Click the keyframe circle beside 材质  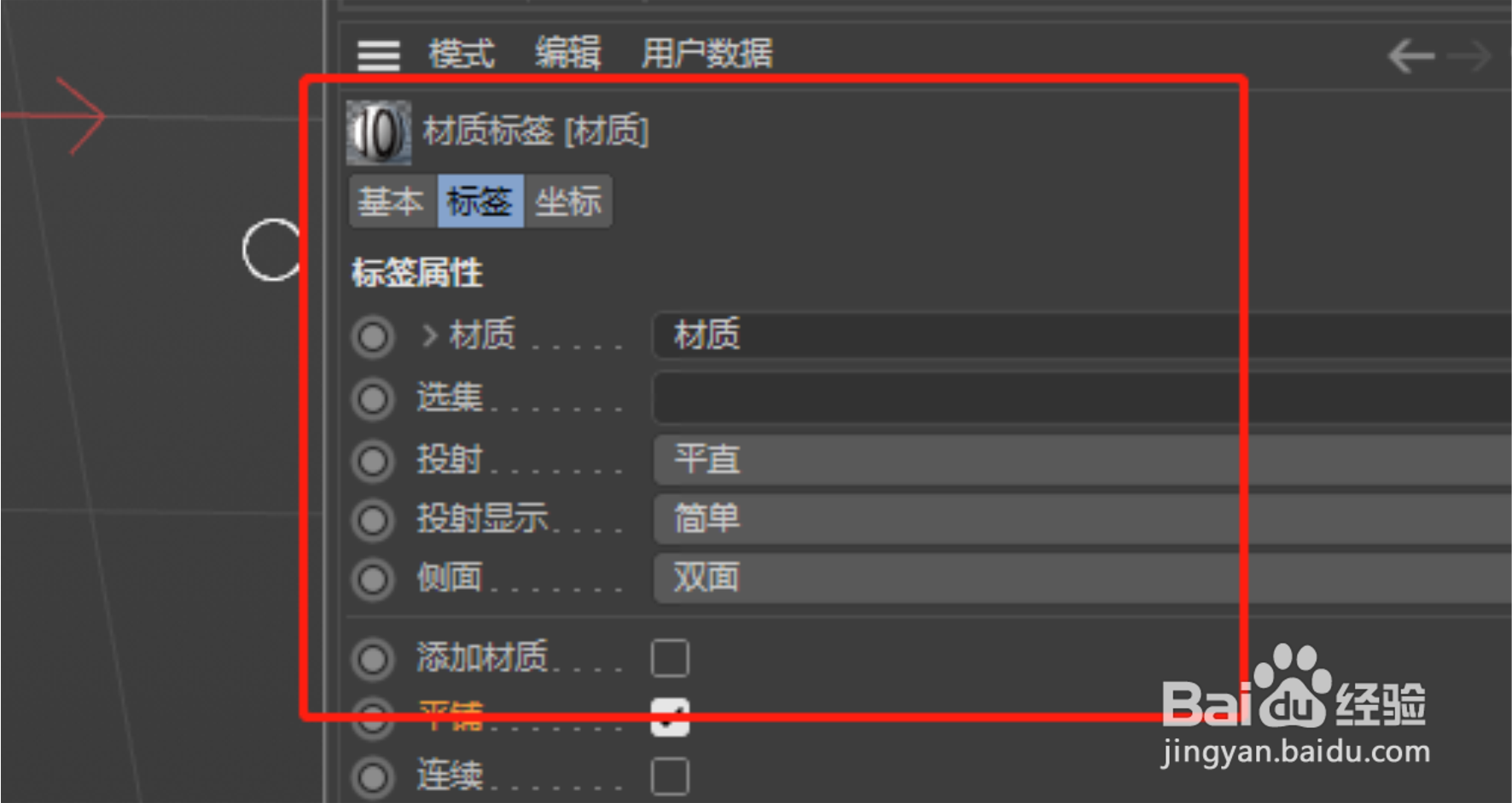tap(373, 337)
